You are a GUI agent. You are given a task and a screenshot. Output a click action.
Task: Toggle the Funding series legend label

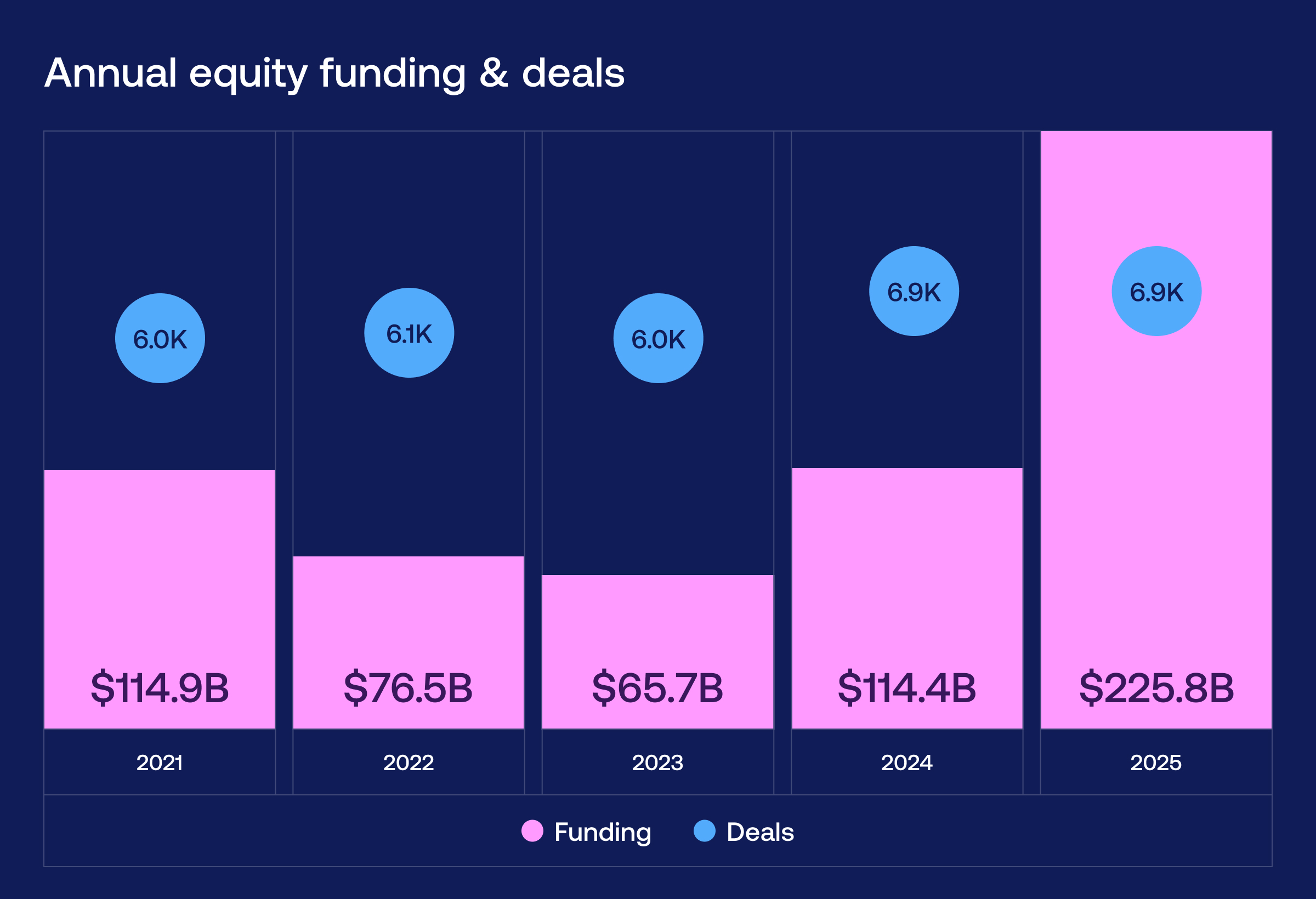603,832
